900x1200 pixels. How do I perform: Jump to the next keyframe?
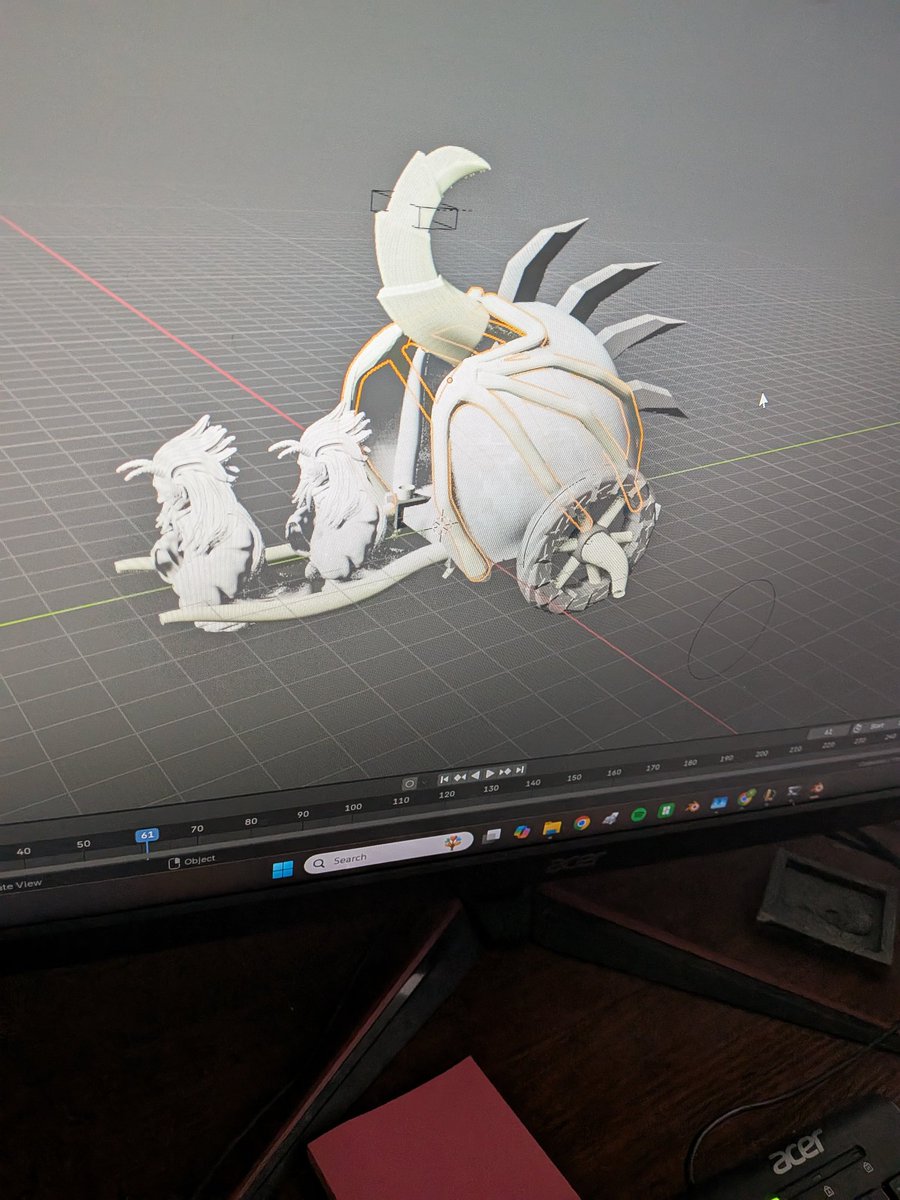[505, 771]
